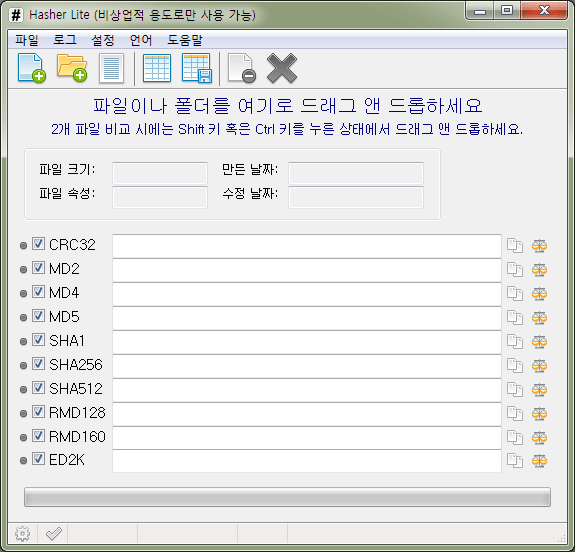The height and width of the screenshot is (552, 575).
Task: Click the add file toolbar icon
Action: point(32,68)
